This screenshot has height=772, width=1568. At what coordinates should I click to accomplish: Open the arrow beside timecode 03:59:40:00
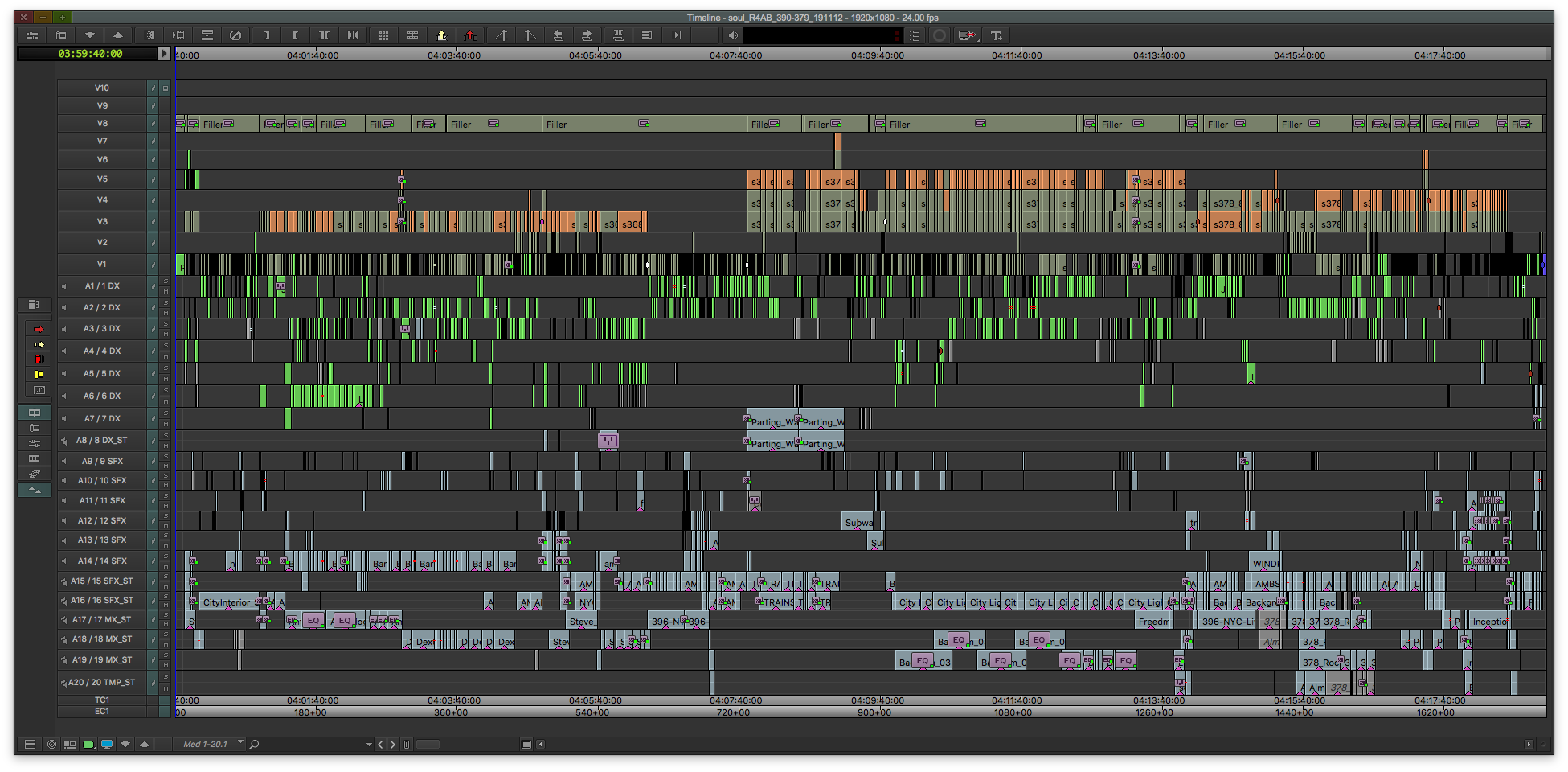(164, 54)
